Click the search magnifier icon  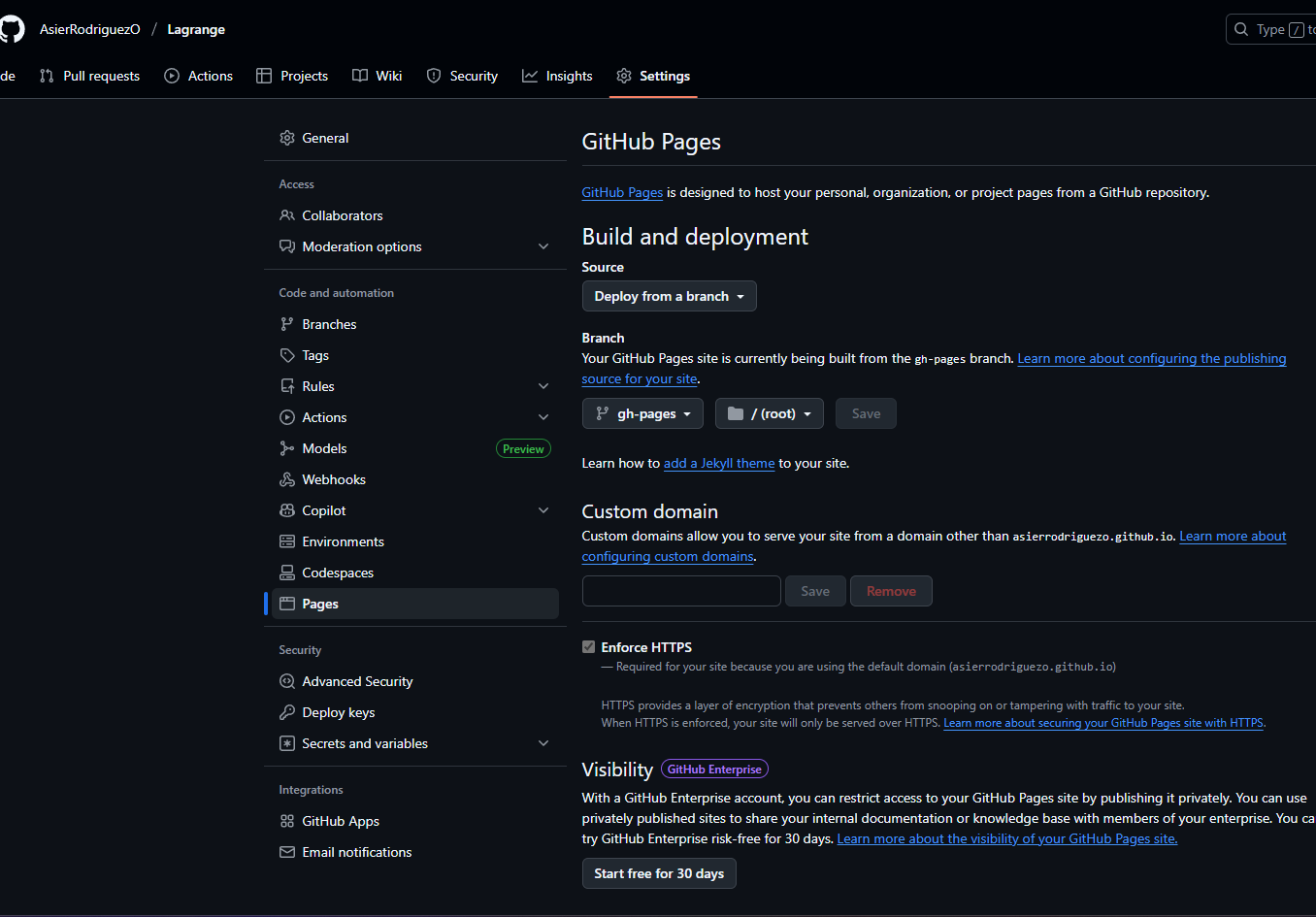coord(1241,29)
